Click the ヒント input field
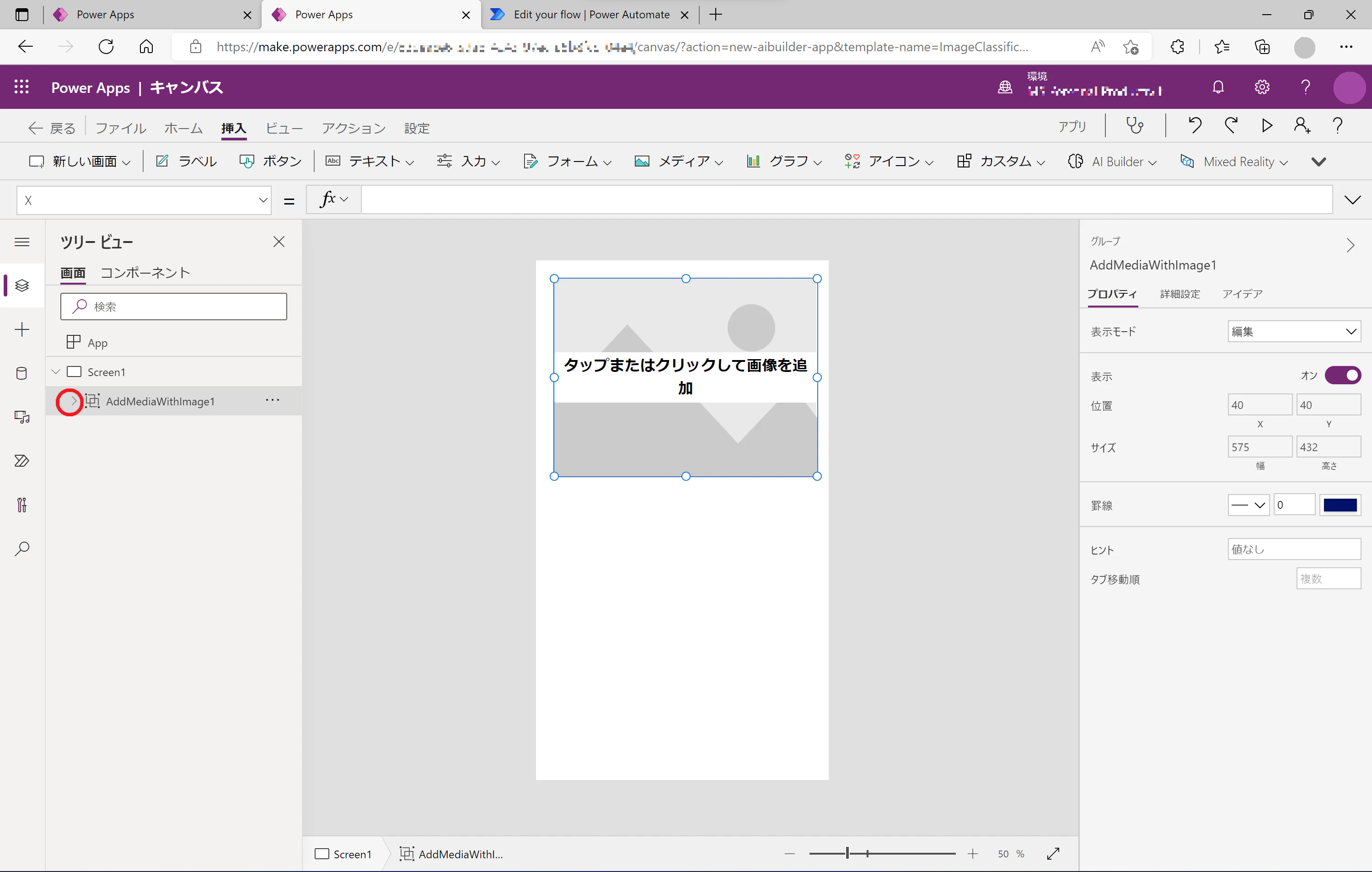Viewport: 1372px width, 872px height. coord(1294,549)
